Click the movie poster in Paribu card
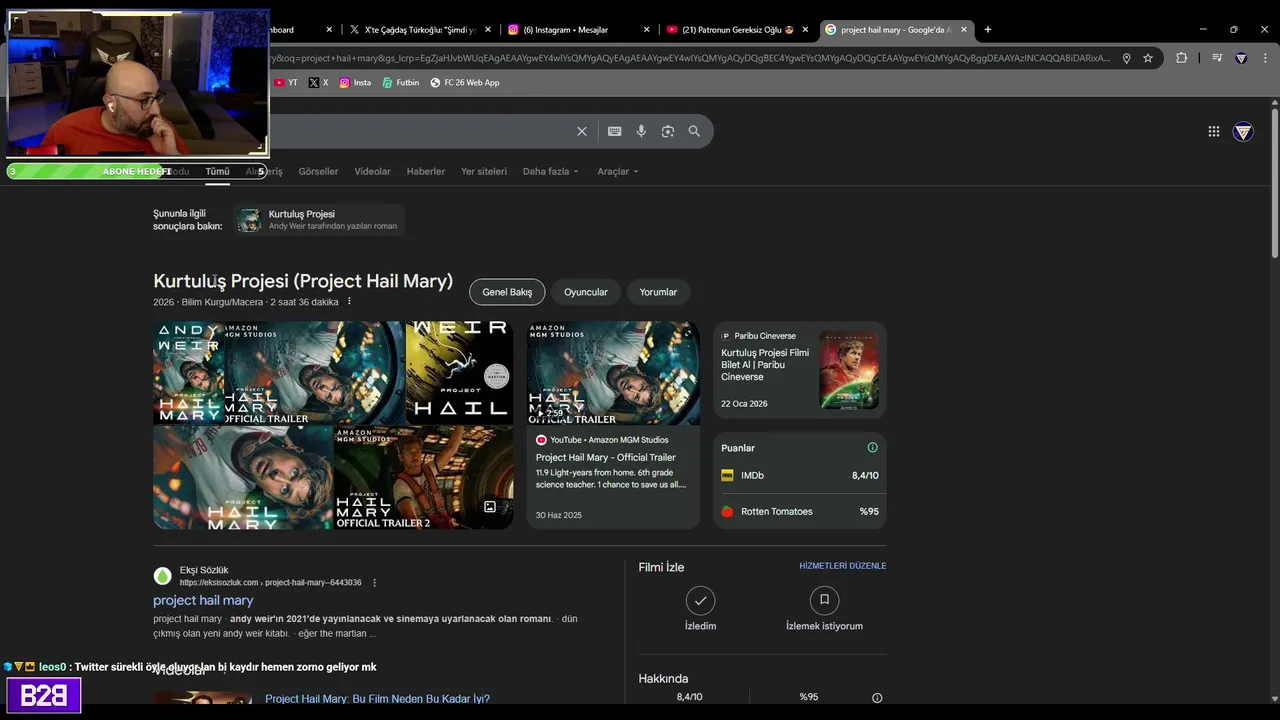 [849, 370]
